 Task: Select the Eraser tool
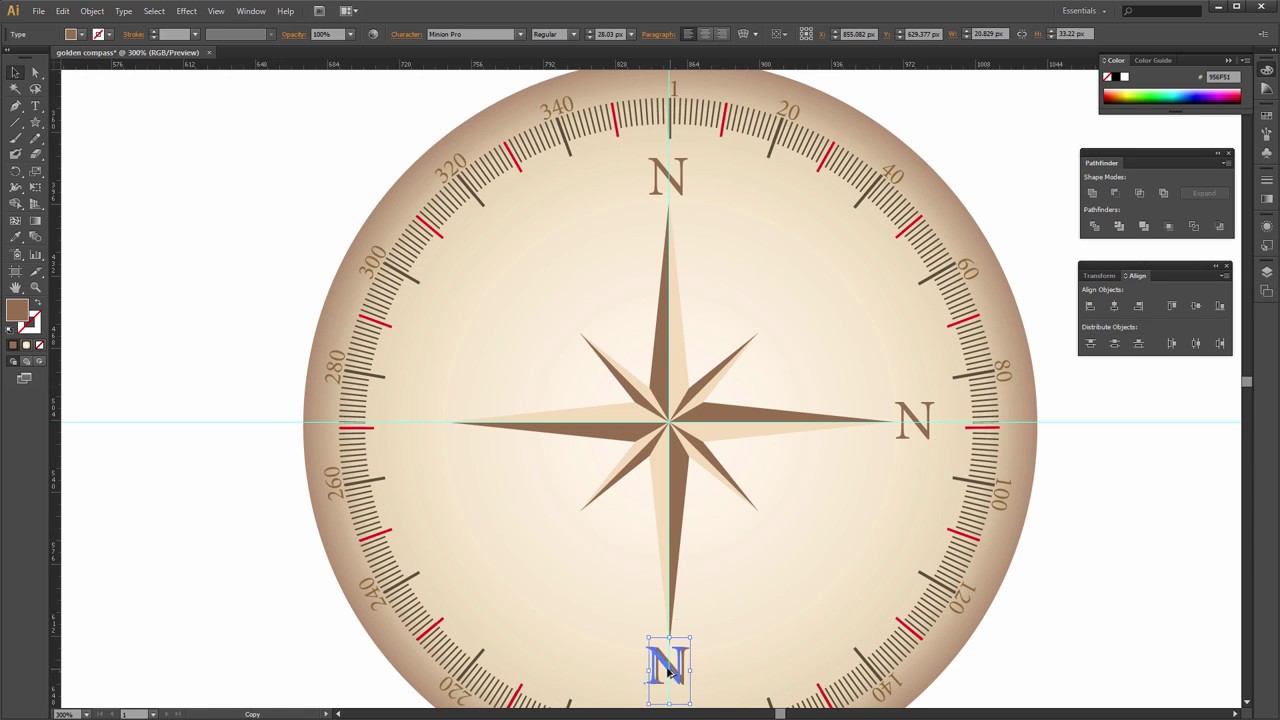point(35,154)
